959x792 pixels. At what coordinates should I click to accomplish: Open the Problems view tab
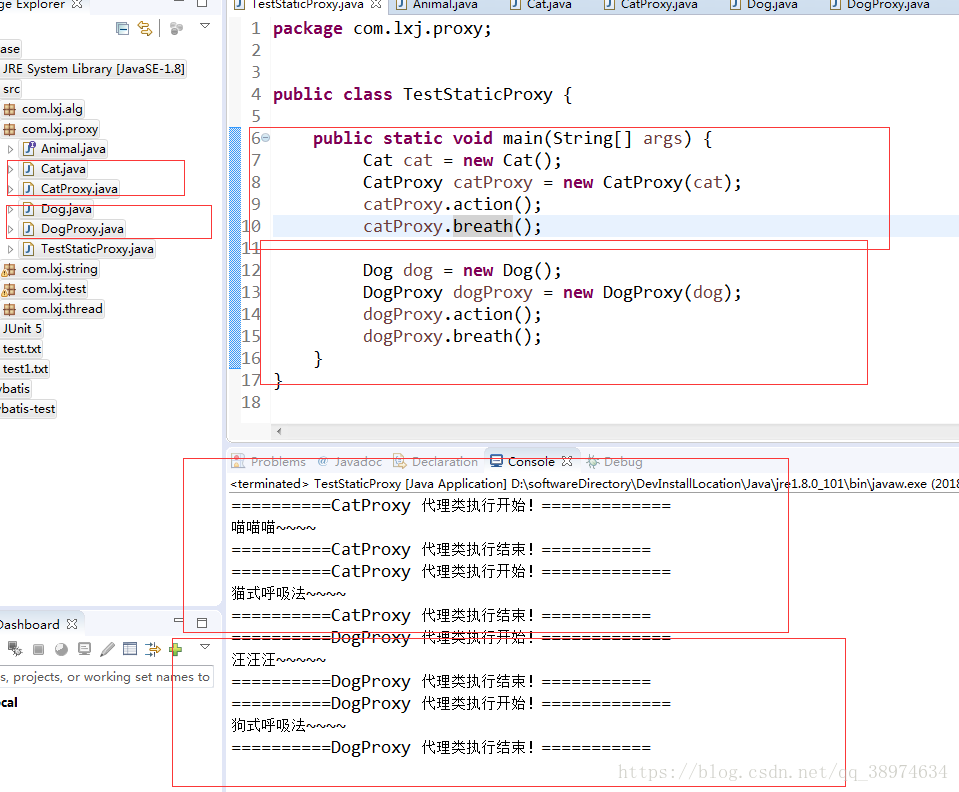coord(269,462)
